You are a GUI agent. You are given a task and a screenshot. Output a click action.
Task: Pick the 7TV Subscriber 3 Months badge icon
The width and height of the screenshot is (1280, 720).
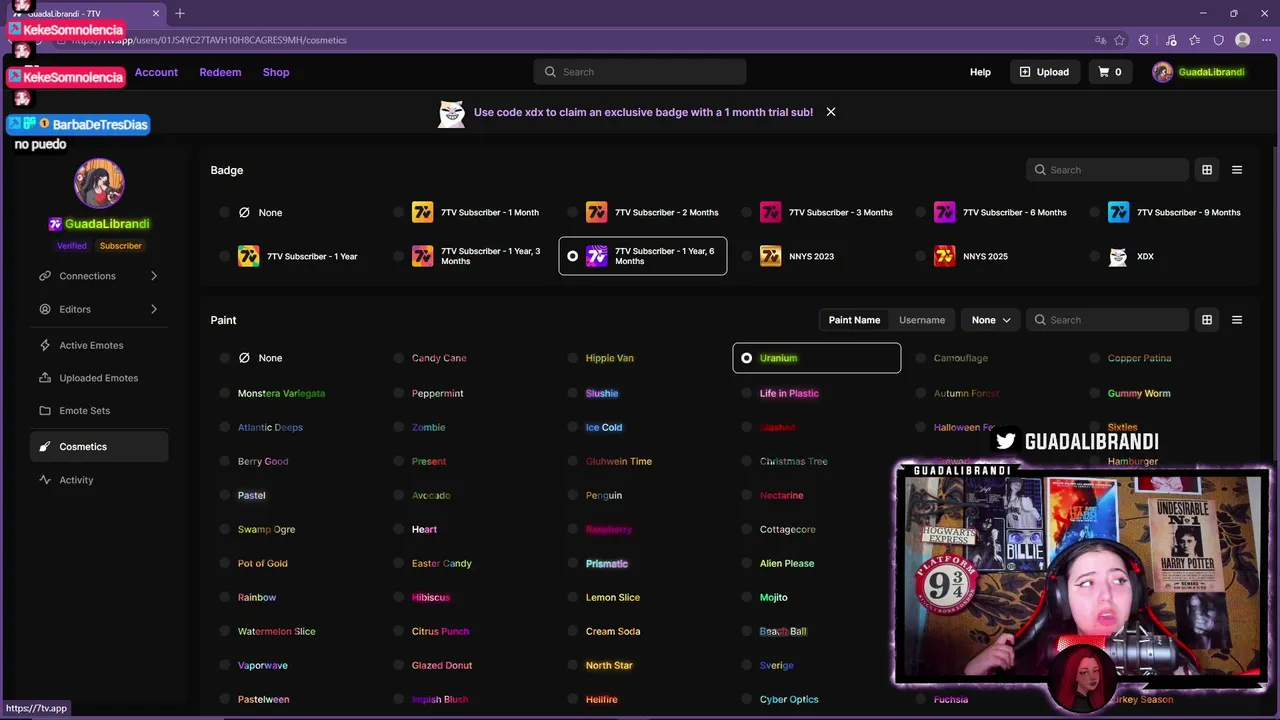click(x=771, y=212)
